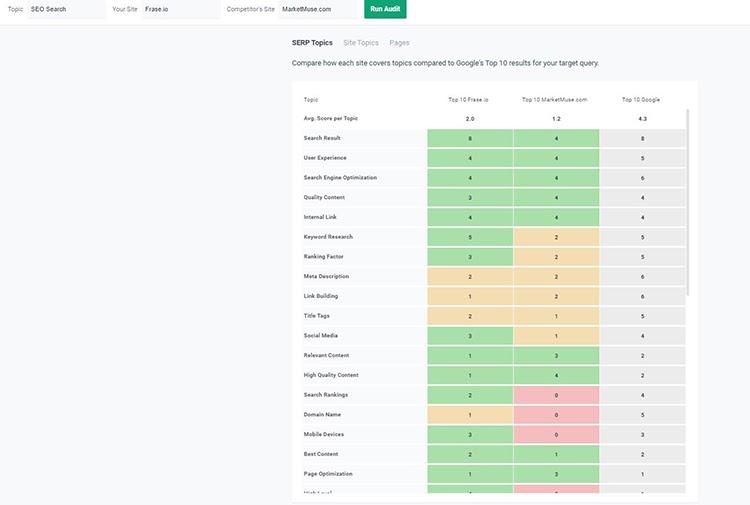The width and height of the screenshot is (750, 505).
Task: Edit the Competitor's Site field MarketMuse.com
Action: 318,9
